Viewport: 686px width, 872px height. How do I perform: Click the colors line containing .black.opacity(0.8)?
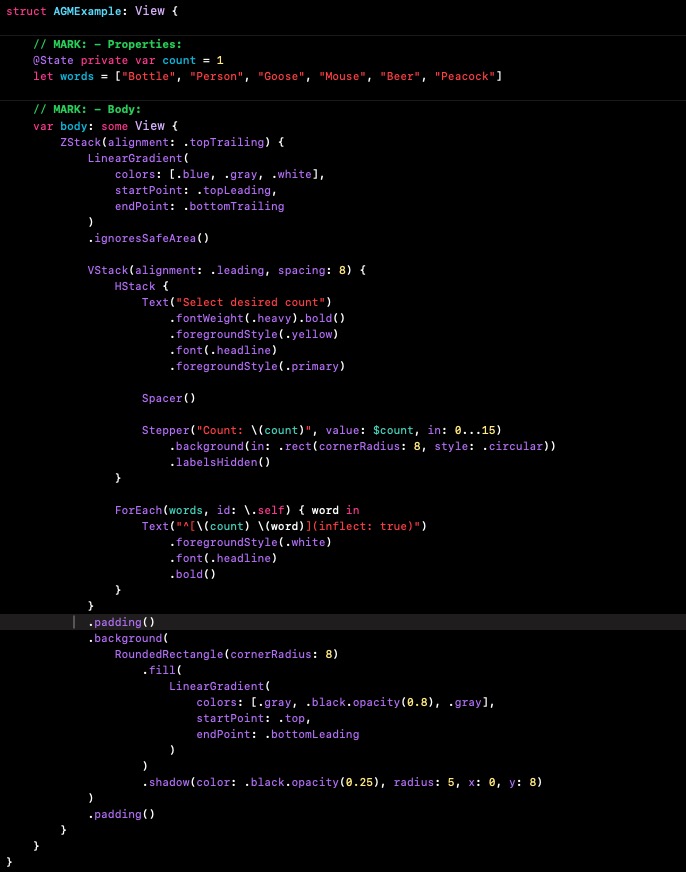tap(345, 702)
